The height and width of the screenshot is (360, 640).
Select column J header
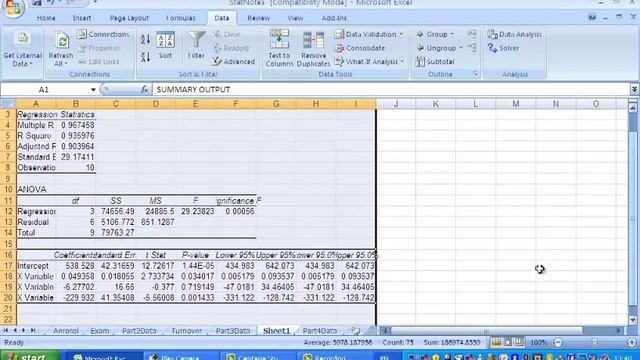(396, 104)
